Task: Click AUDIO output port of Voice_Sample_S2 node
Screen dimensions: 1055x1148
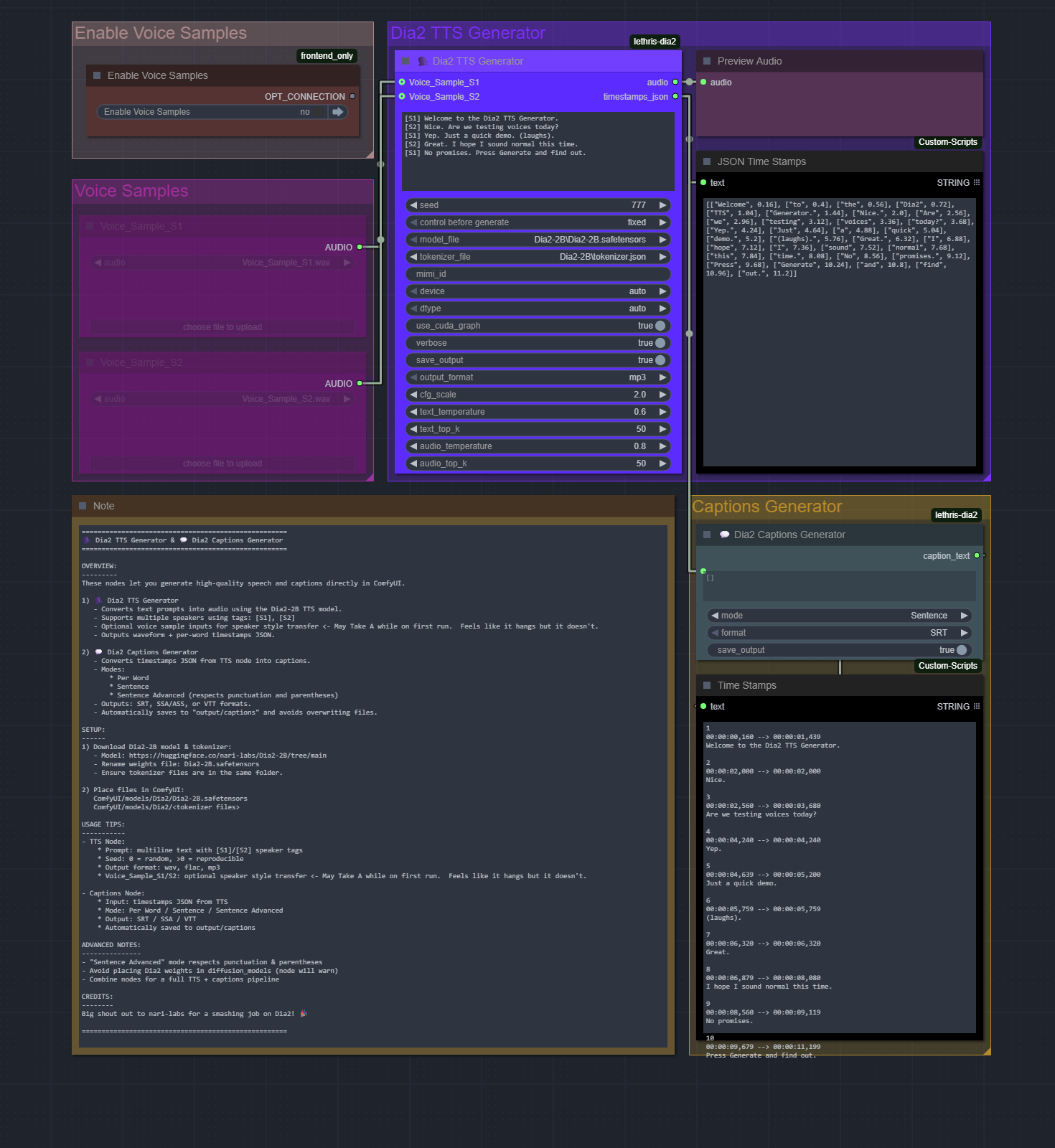Action: coord(360,383)
